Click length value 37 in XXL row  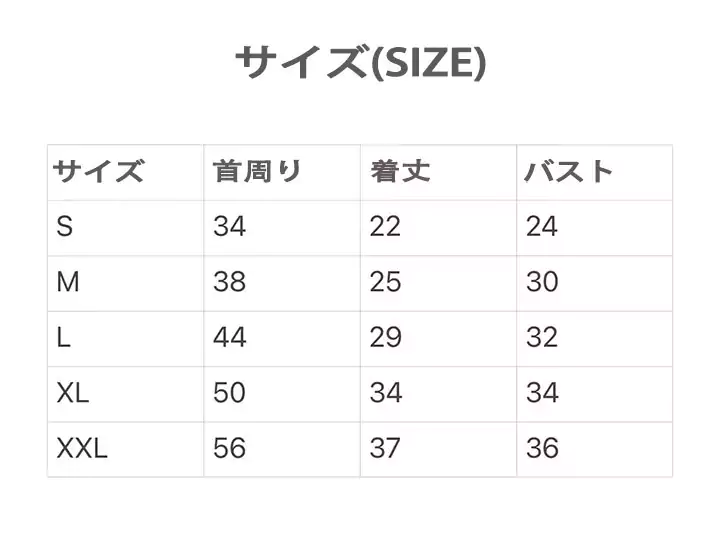[385, 448]
